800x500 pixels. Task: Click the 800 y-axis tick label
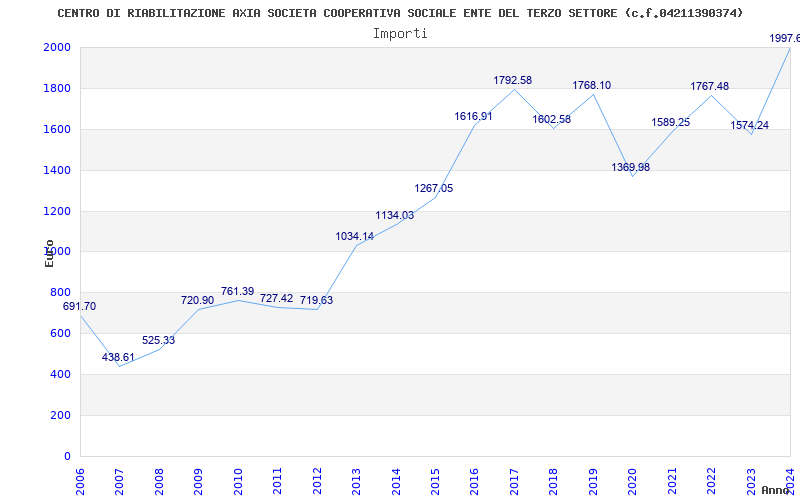tap(61, 292)
